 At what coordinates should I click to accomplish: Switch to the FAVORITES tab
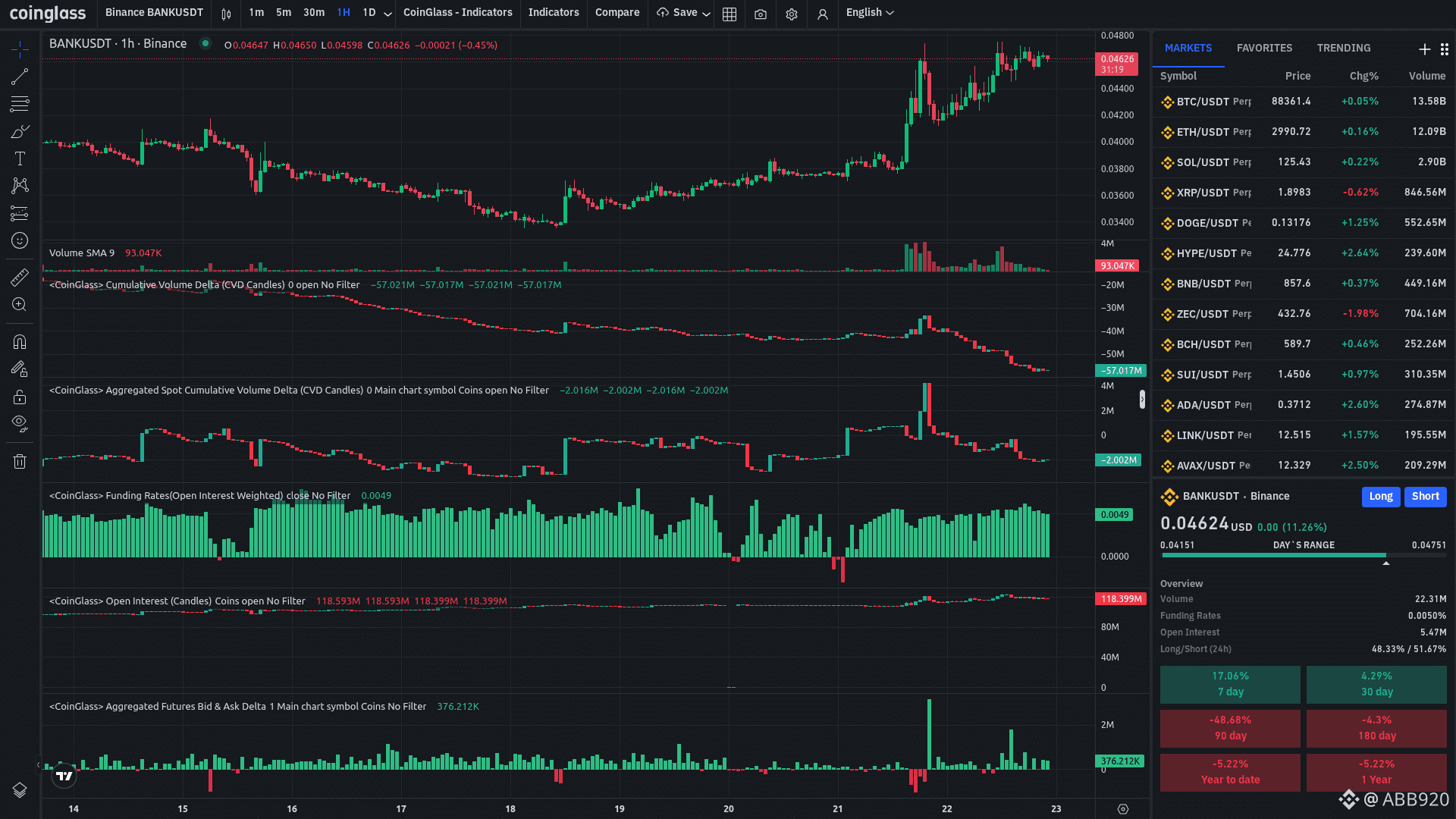pyautogui.click(x=1264, y=48)
